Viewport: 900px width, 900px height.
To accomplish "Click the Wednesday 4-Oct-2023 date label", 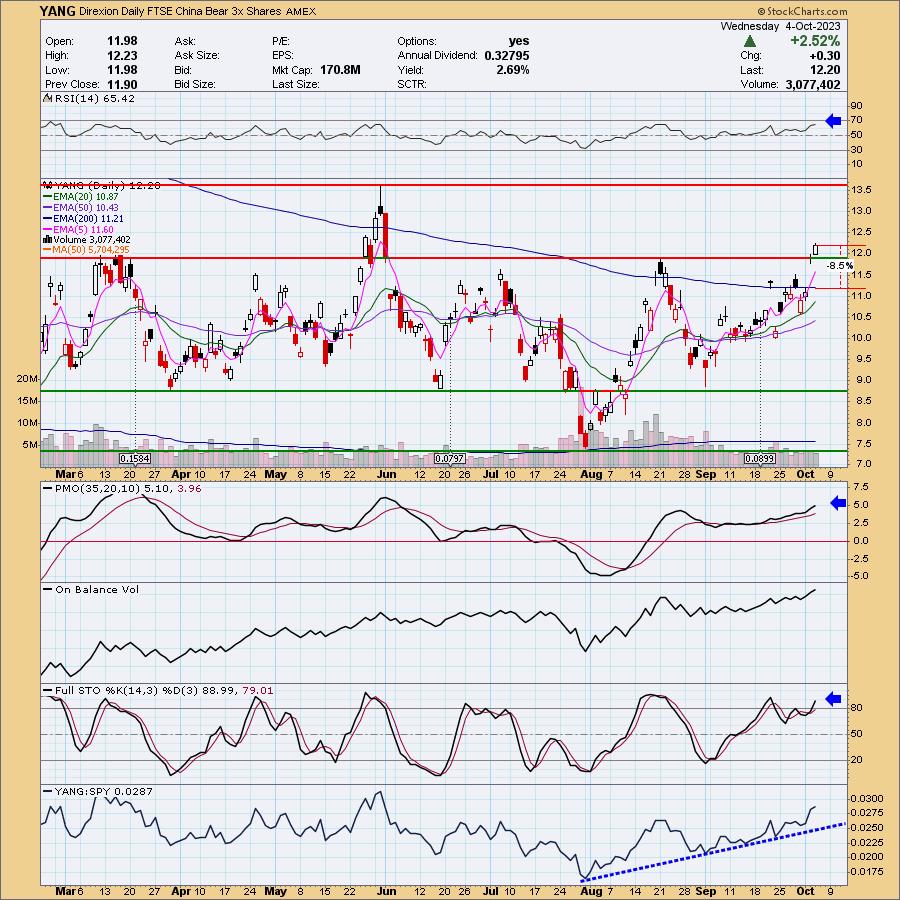I will 780,26.
